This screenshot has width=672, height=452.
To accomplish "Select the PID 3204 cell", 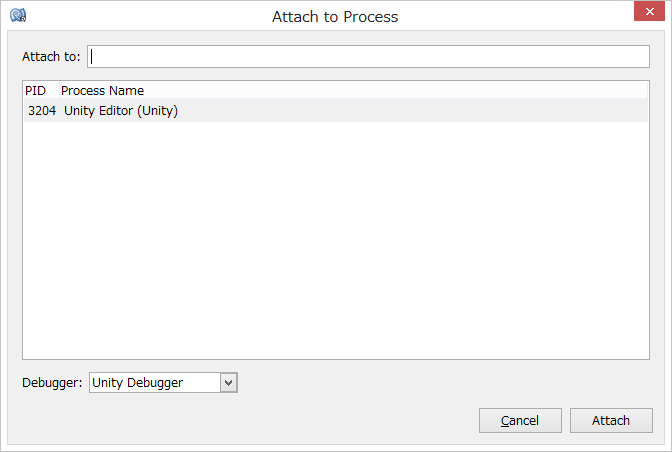I will [42, 111].
